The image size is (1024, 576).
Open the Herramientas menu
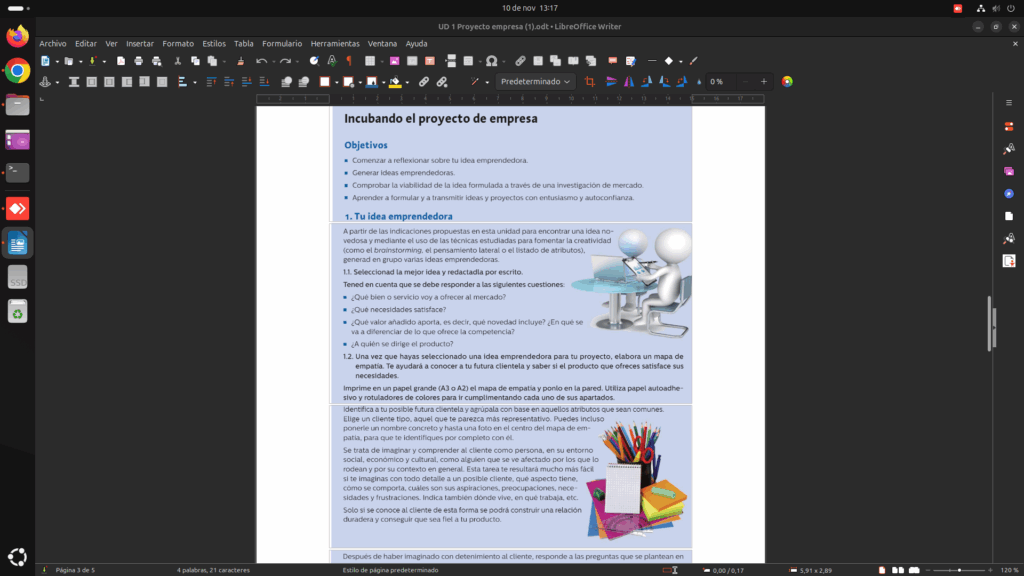click(334, 44)
